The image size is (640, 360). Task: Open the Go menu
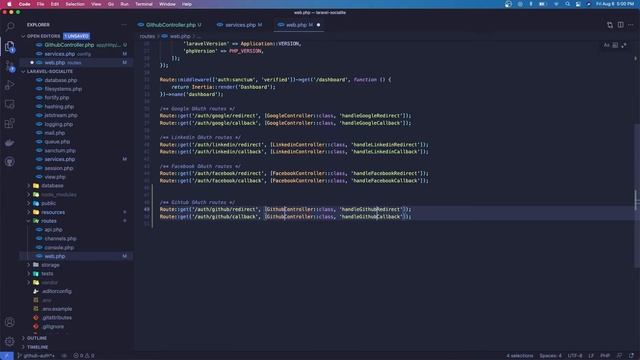click(x=111, y=4)
